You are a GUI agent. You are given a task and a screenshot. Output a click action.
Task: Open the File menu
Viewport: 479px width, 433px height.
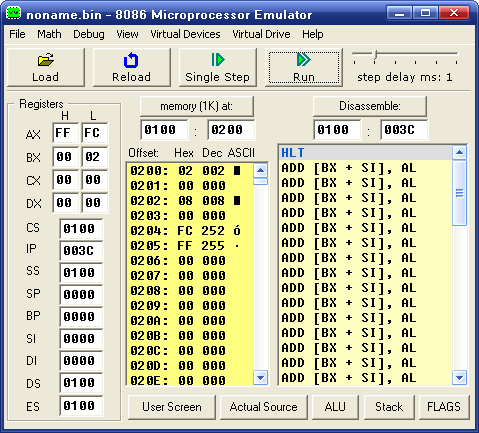pyautogui.click(x=17, y=34)
